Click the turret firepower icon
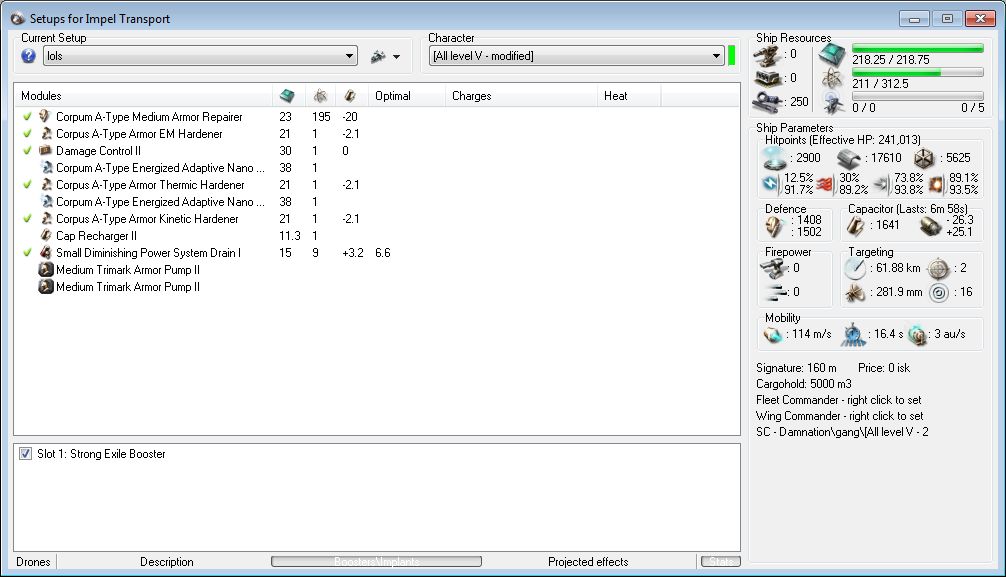1006x577 pixels. [773, 268]
